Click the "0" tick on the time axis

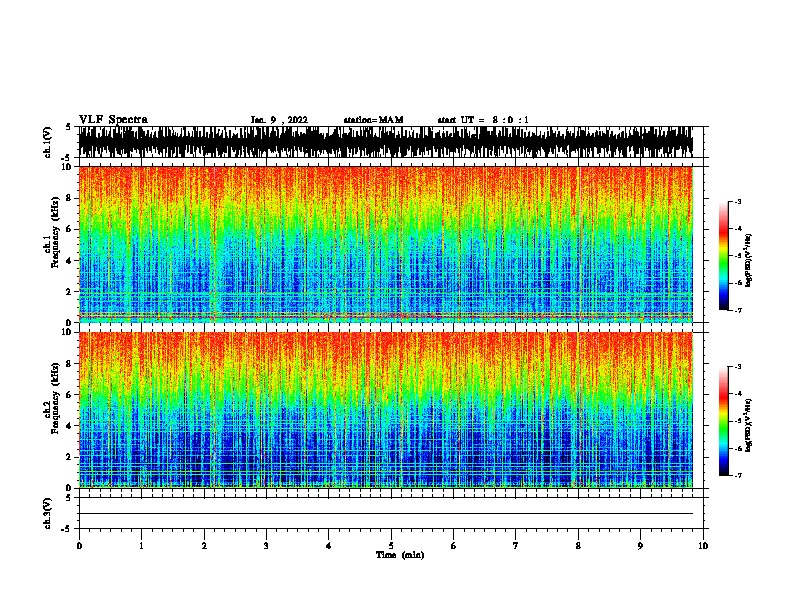click(79, 546)
